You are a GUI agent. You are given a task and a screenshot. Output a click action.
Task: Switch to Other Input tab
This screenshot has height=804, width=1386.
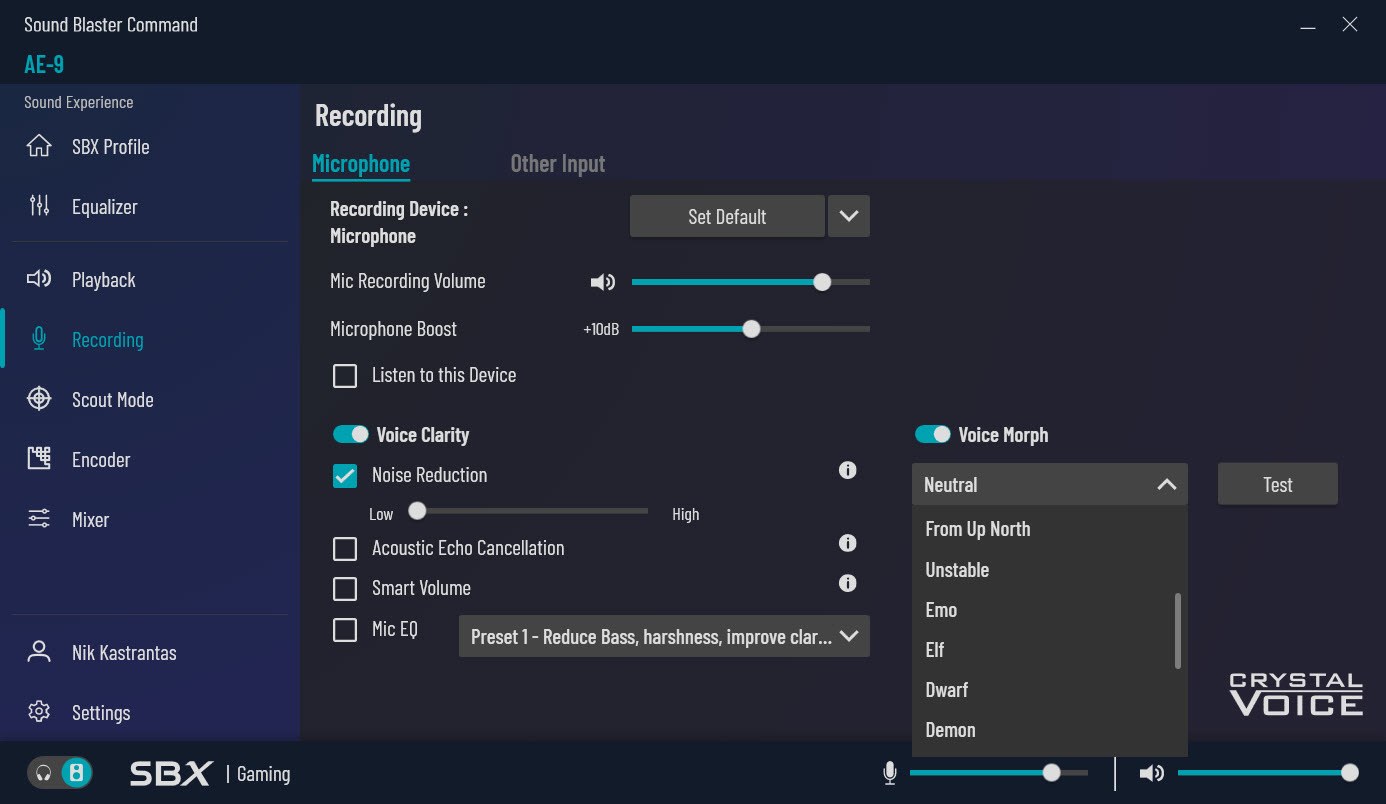558,163
